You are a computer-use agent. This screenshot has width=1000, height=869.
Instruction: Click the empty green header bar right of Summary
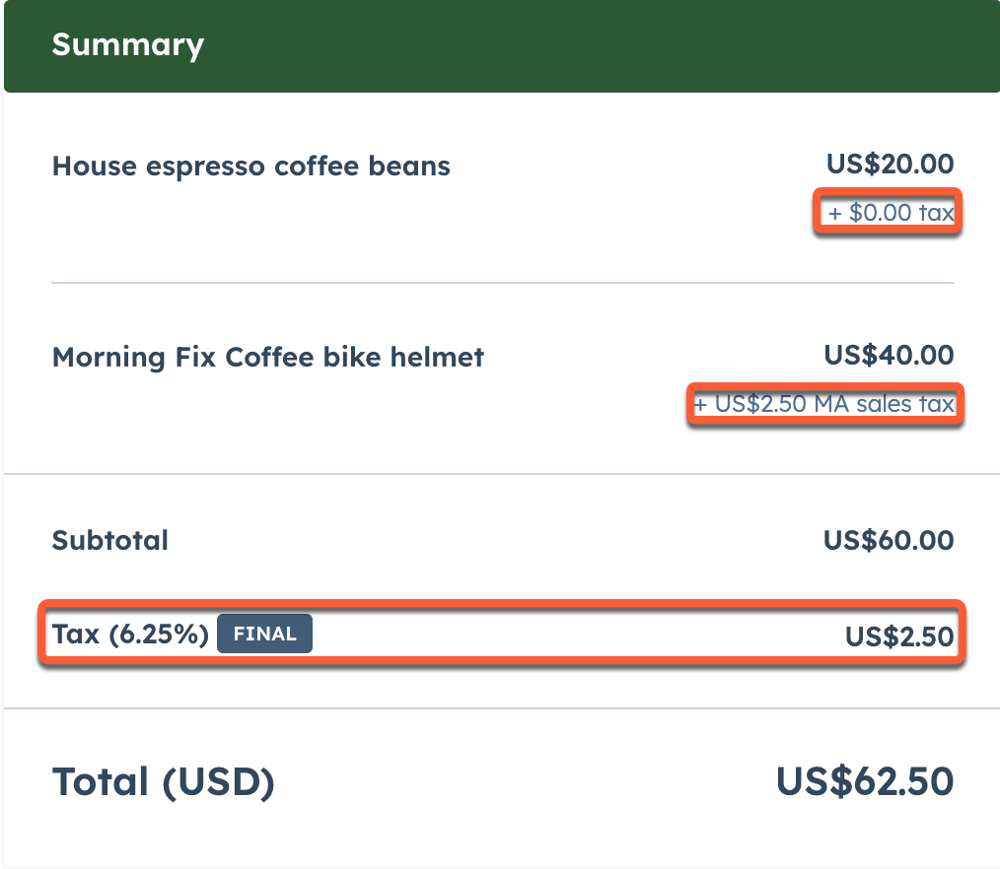coord(600,45)
